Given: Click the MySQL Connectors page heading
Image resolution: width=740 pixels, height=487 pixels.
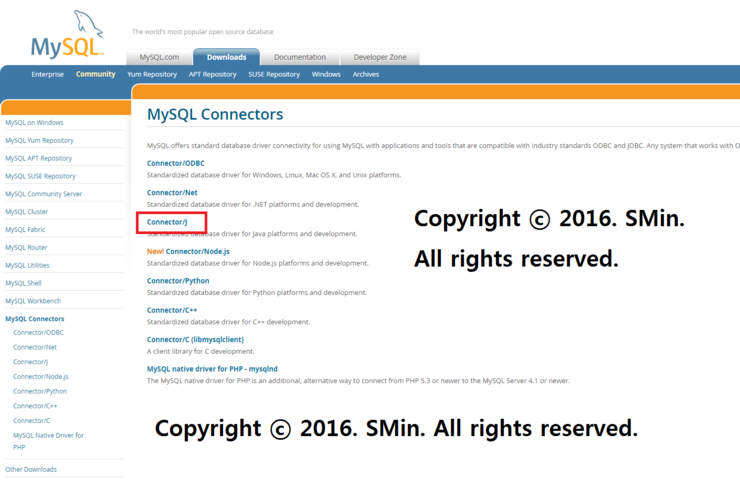Looking at the screenshot, I should pyautogui.click(x=215, y=114).
